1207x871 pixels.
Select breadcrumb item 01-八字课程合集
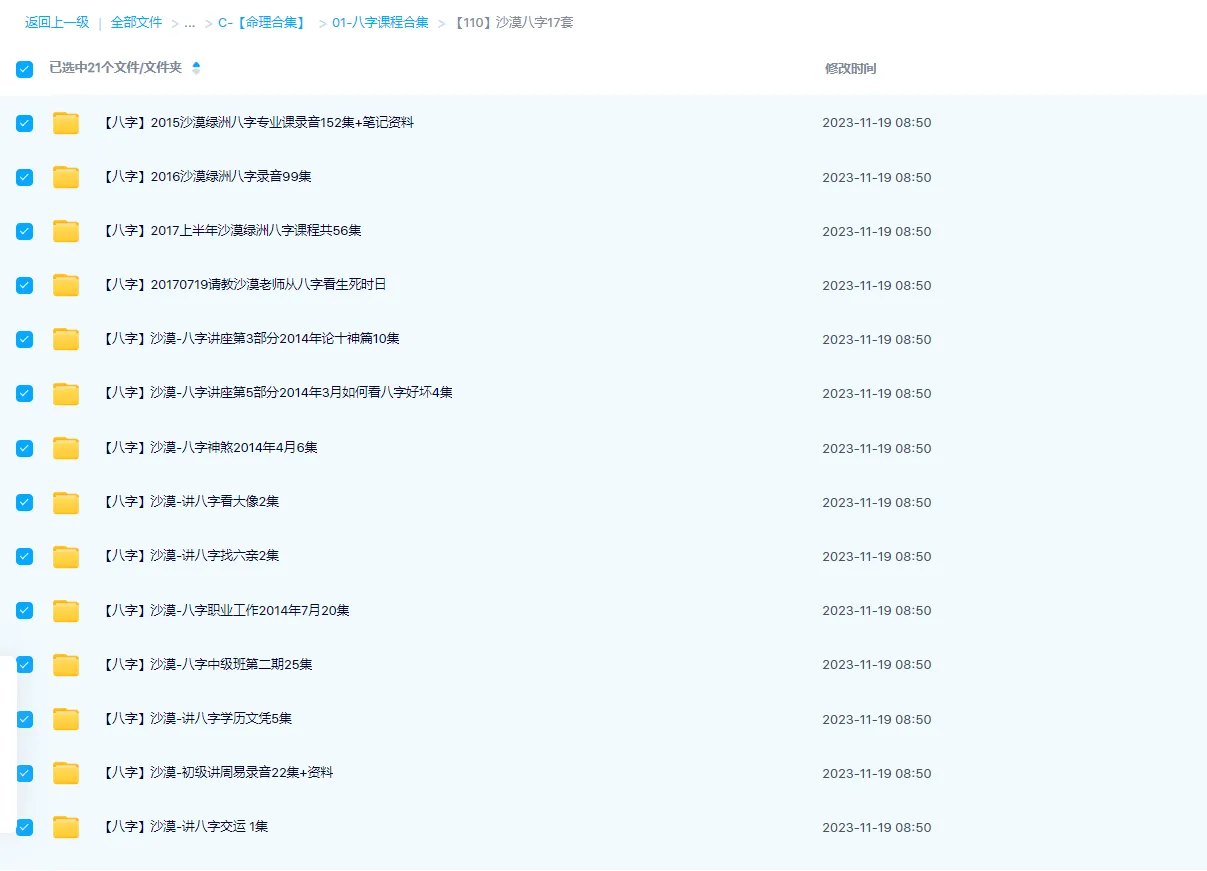(x=380, y=22)
